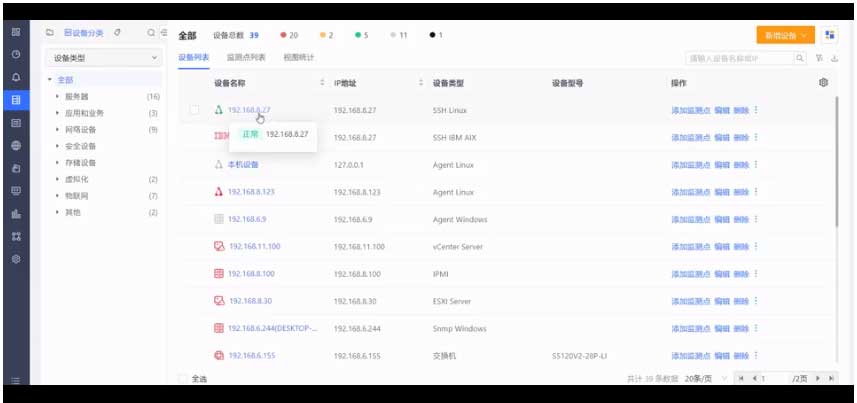Viewport: 857px width, 403px height.
Task: Open the 设备类型 dropdown
Action: pyautogui.click(x=104, y=57)
